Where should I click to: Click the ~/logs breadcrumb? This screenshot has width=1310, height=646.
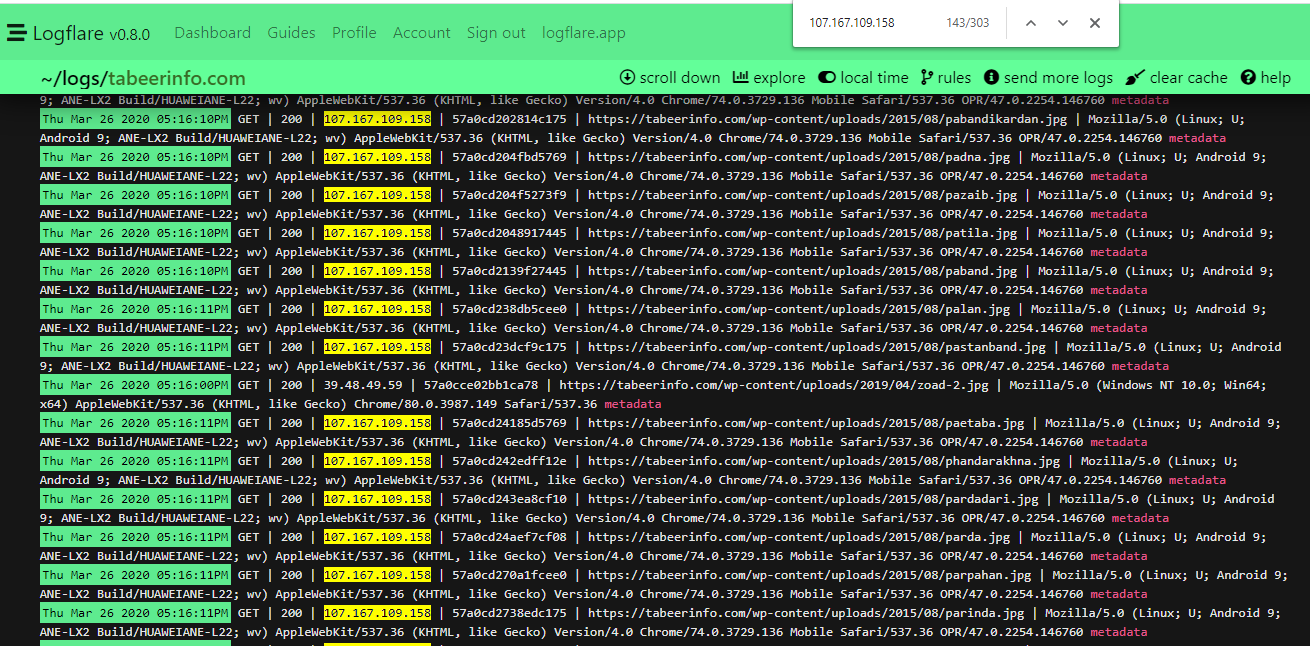pyautogui.click(x=70, y=78)
